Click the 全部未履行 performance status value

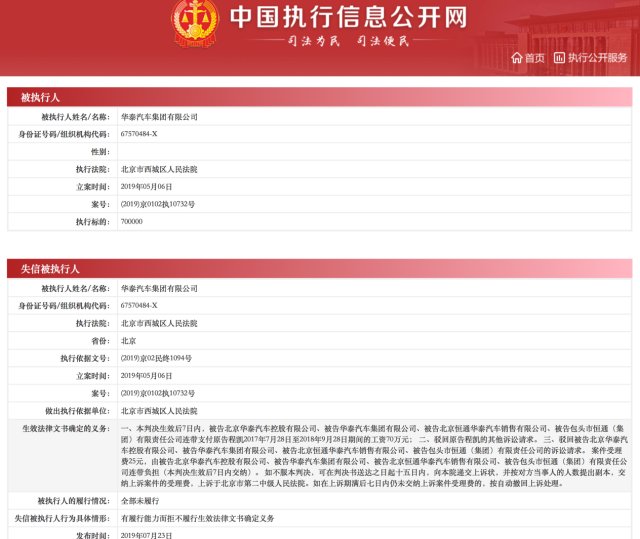(x=140, y=501)
